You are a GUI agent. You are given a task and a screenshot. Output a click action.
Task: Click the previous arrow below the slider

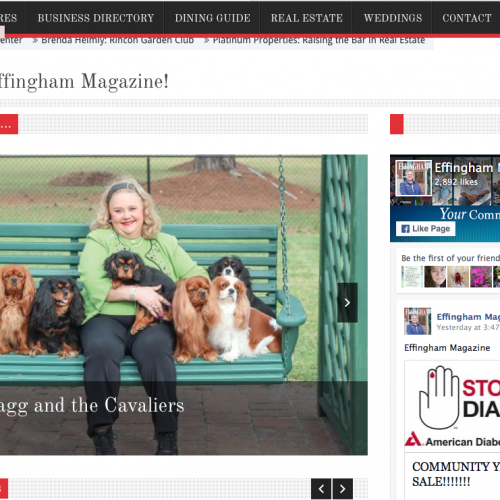click(x=321, y=489)
